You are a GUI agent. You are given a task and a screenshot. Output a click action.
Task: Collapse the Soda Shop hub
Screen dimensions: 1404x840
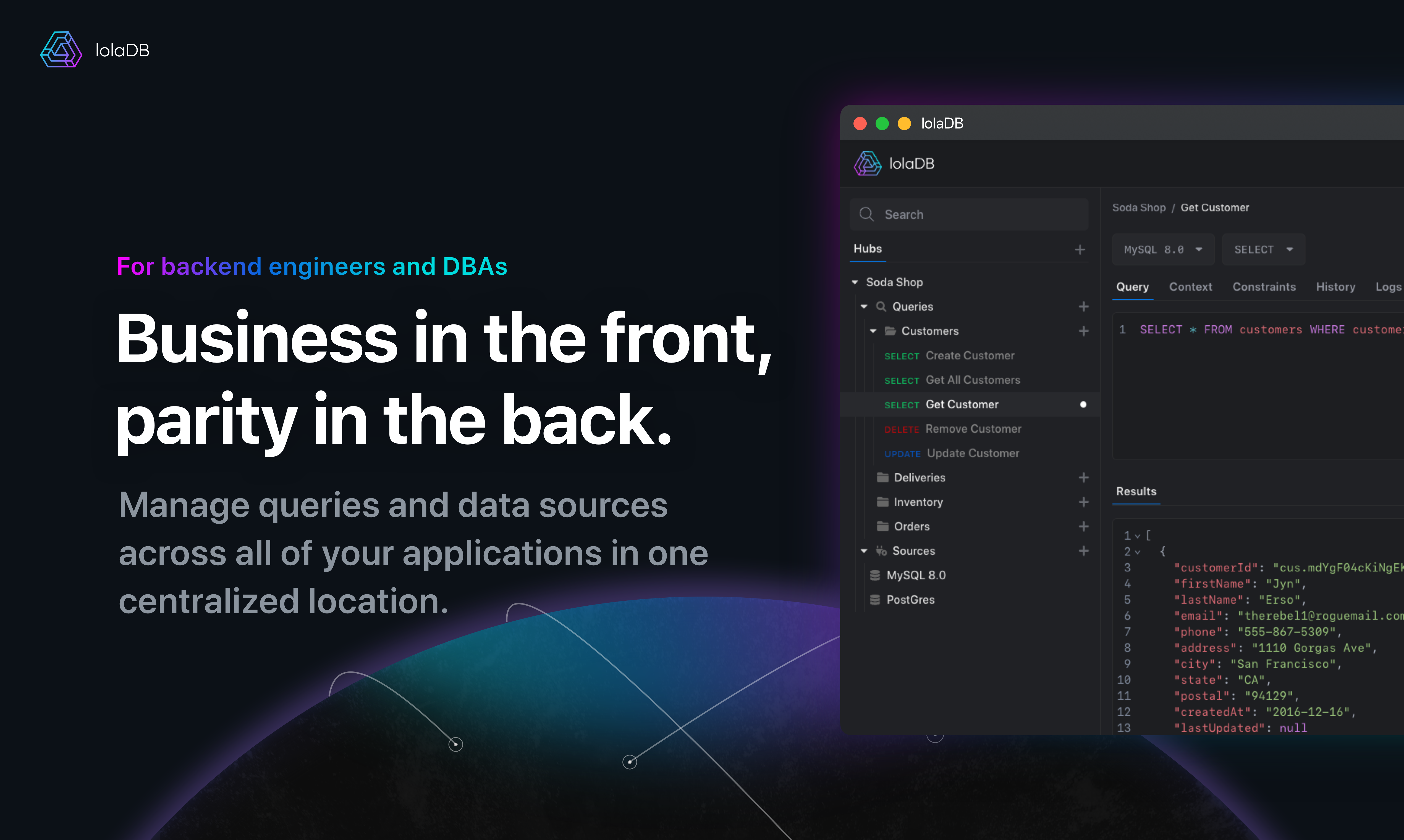(x=855, y=282)
